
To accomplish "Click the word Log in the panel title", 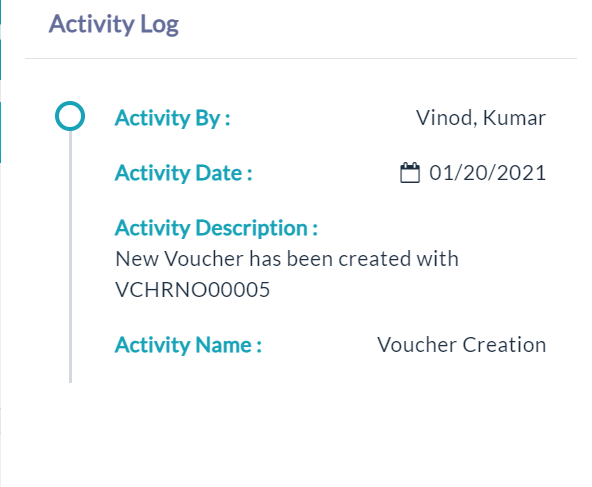I will 159,25.
